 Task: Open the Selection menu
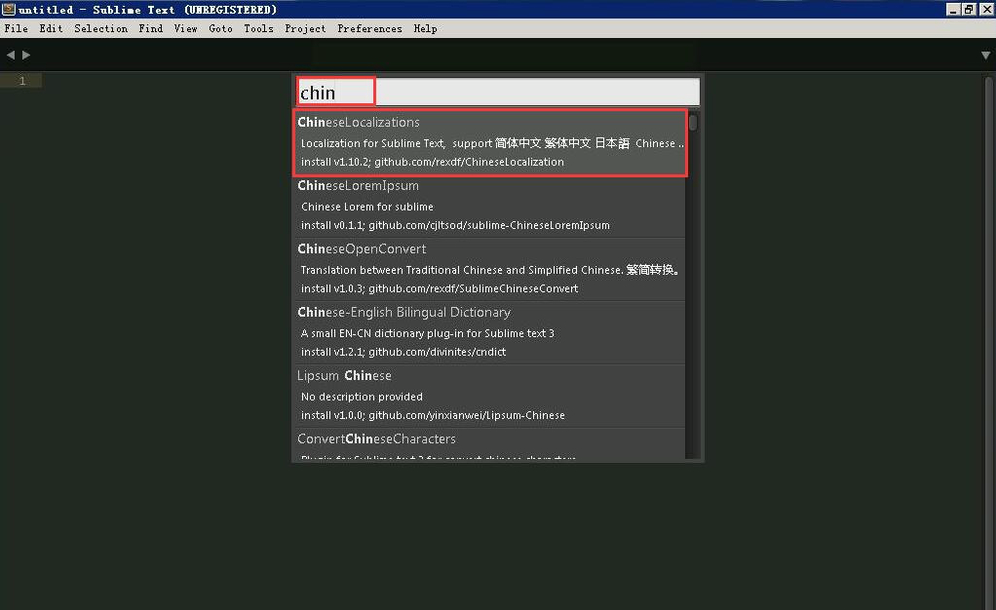click(100, 29)
